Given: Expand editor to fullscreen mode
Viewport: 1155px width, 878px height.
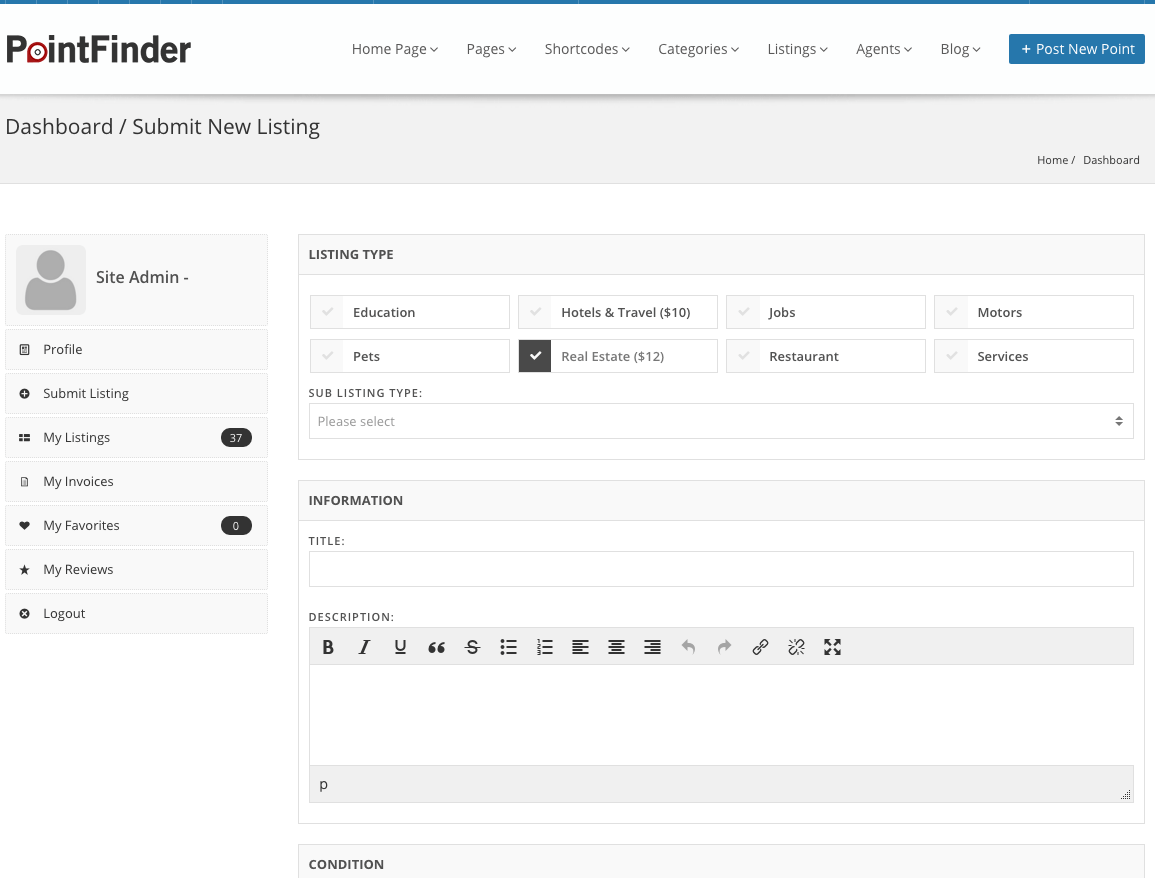Looking at the screenshot, I should [832, 647].
